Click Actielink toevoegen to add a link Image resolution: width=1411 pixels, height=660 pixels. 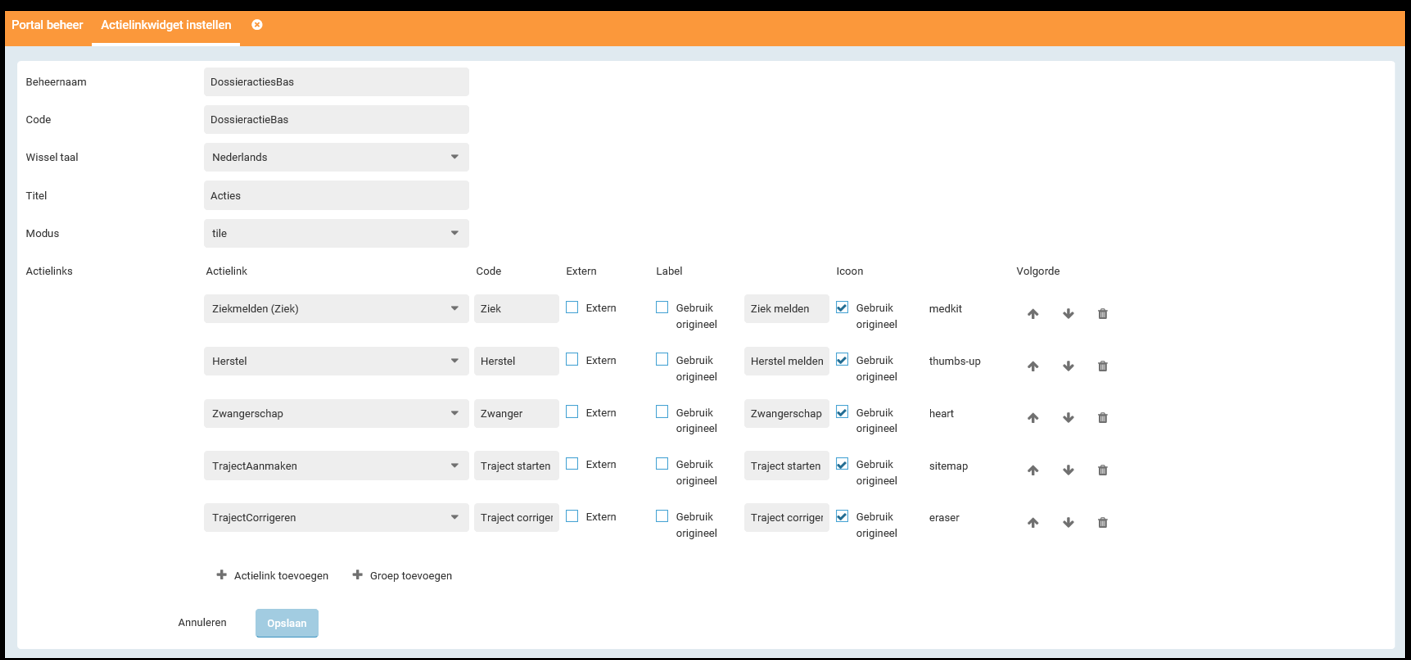(272, 576)
